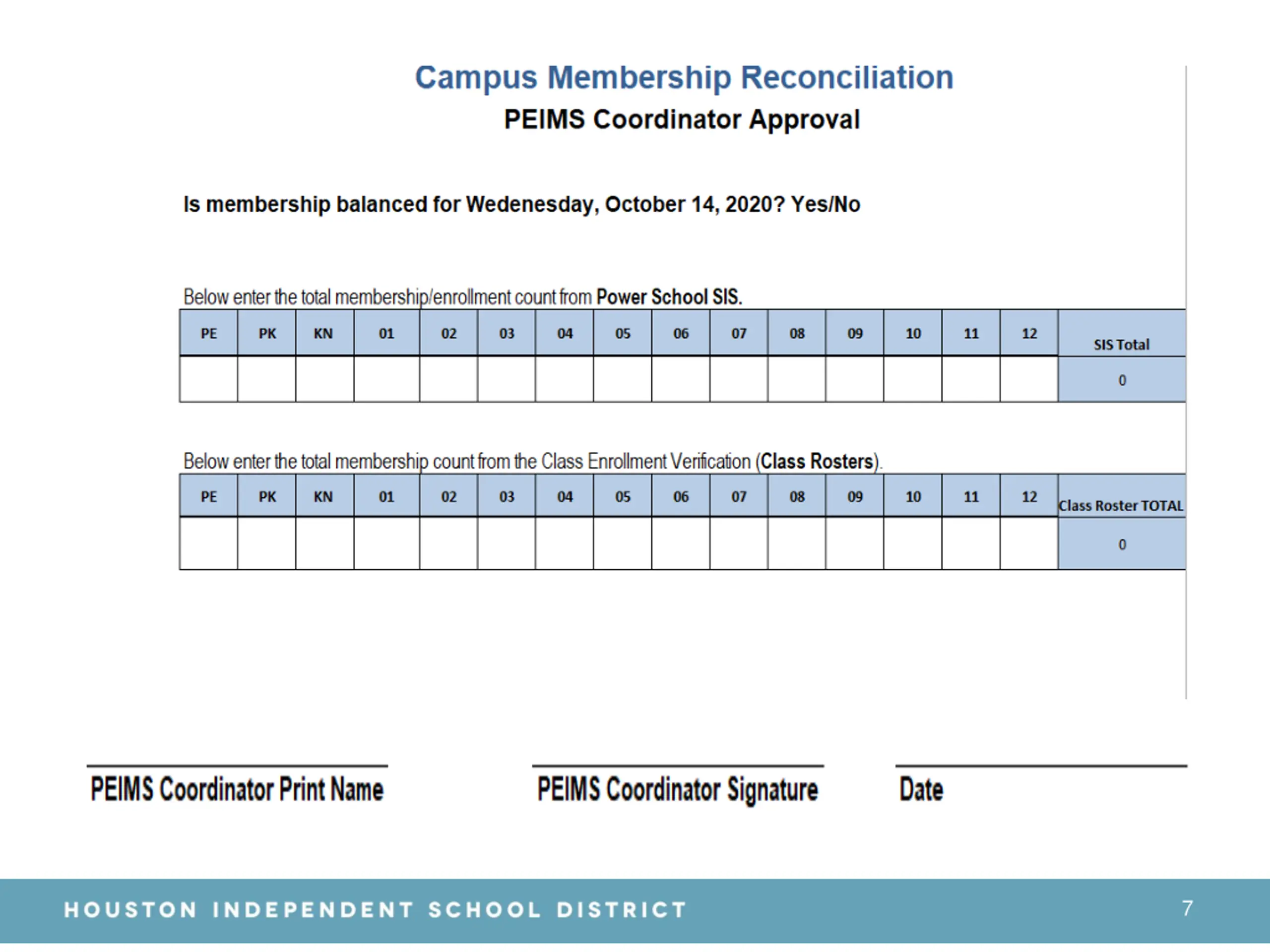Click the 07 header in SIS table
1270x952 pixels.
[x=738, y=333]
